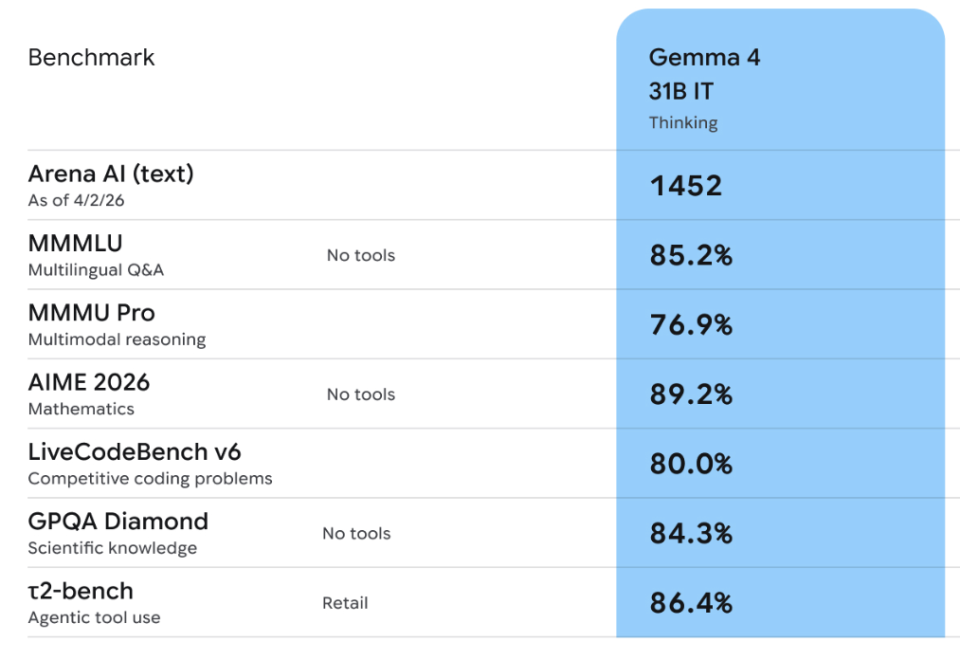
Task: Select the 76.9% score value
Action: click(691, 325)
